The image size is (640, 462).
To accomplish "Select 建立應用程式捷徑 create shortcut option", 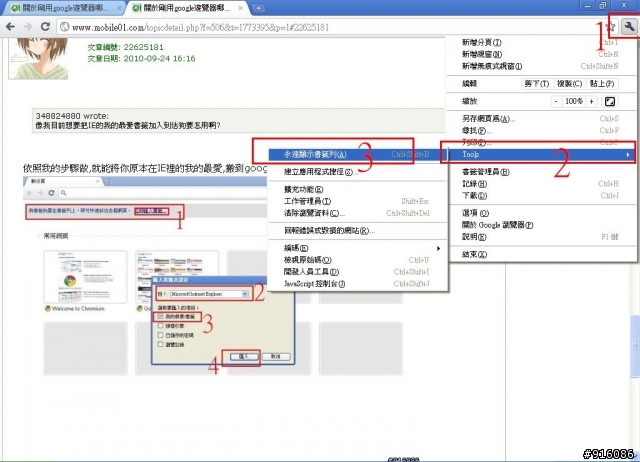I will pos(358,172).
